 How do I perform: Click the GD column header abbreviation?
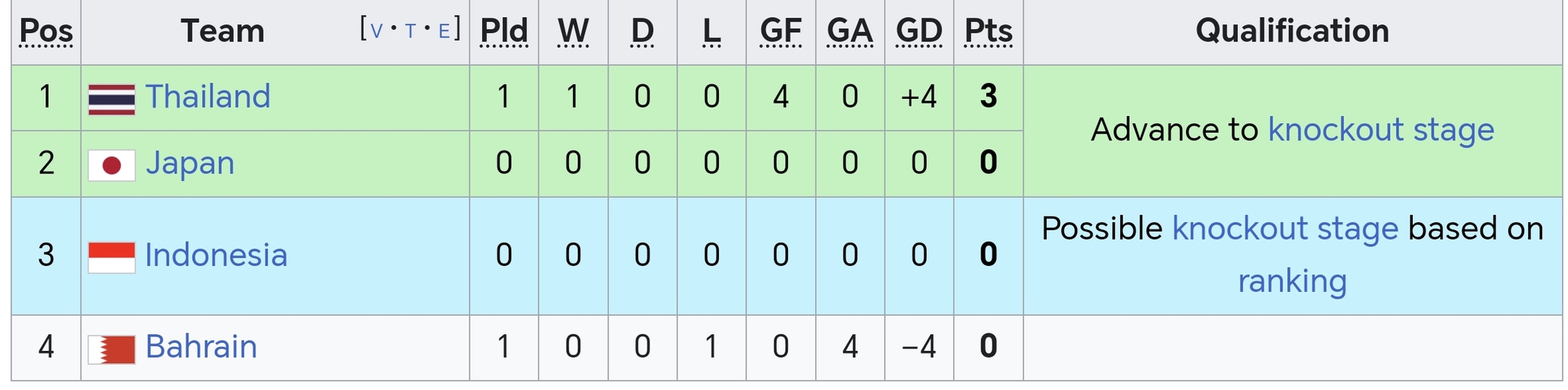919,31
